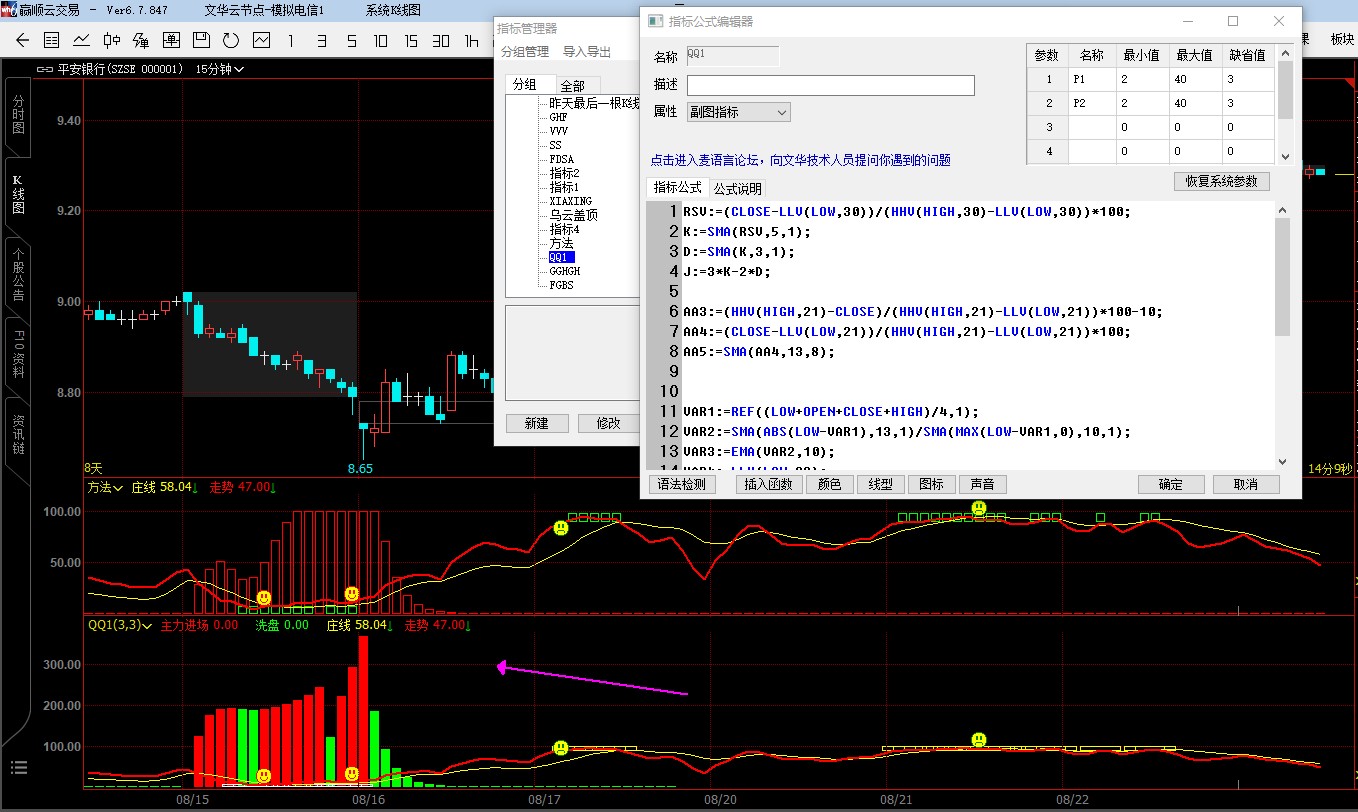Select GGHGH in the indicator tree
The height and width of the screenshot is (812, 1358).
[x=564, y=271]
